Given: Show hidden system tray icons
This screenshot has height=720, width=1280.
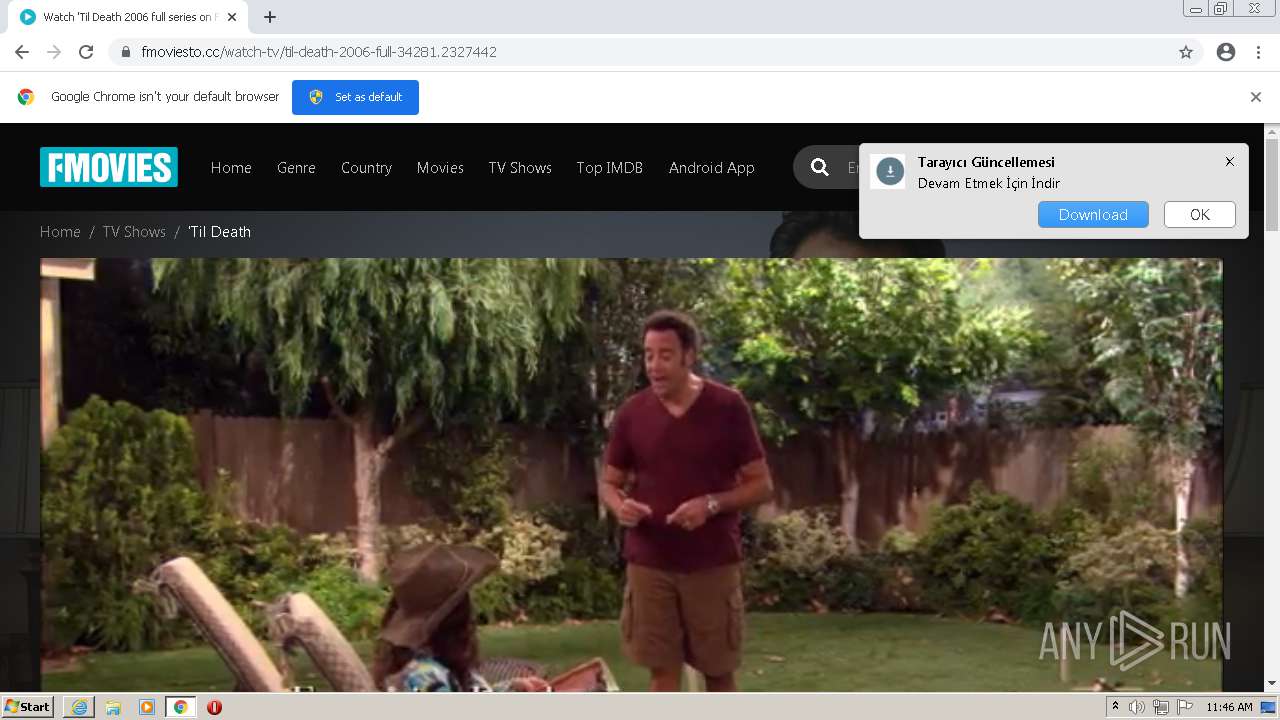Looking at the screenshot, I should tap(1115, 707).
